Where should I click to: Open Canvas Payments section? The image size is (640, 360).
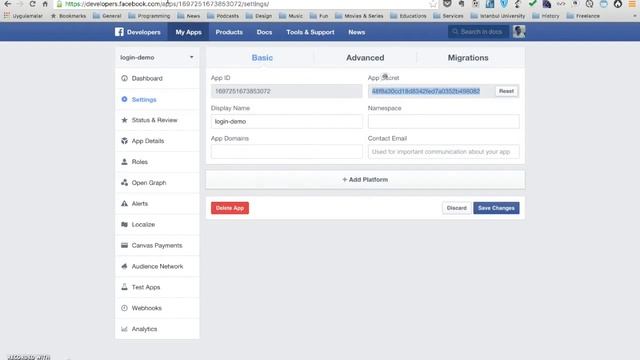point(157,245)
